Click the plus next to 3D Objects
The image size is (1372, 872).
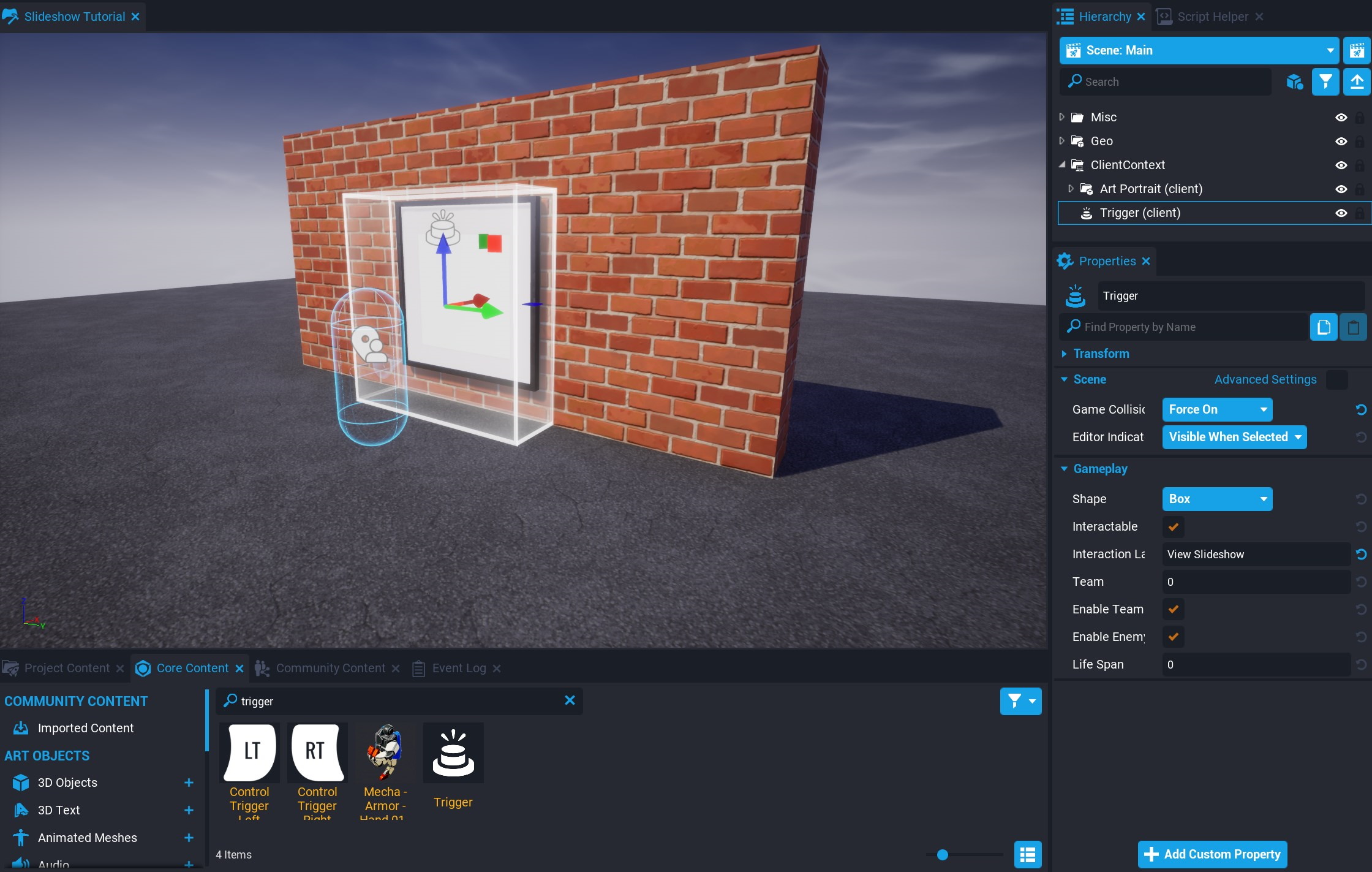point(189,783)
